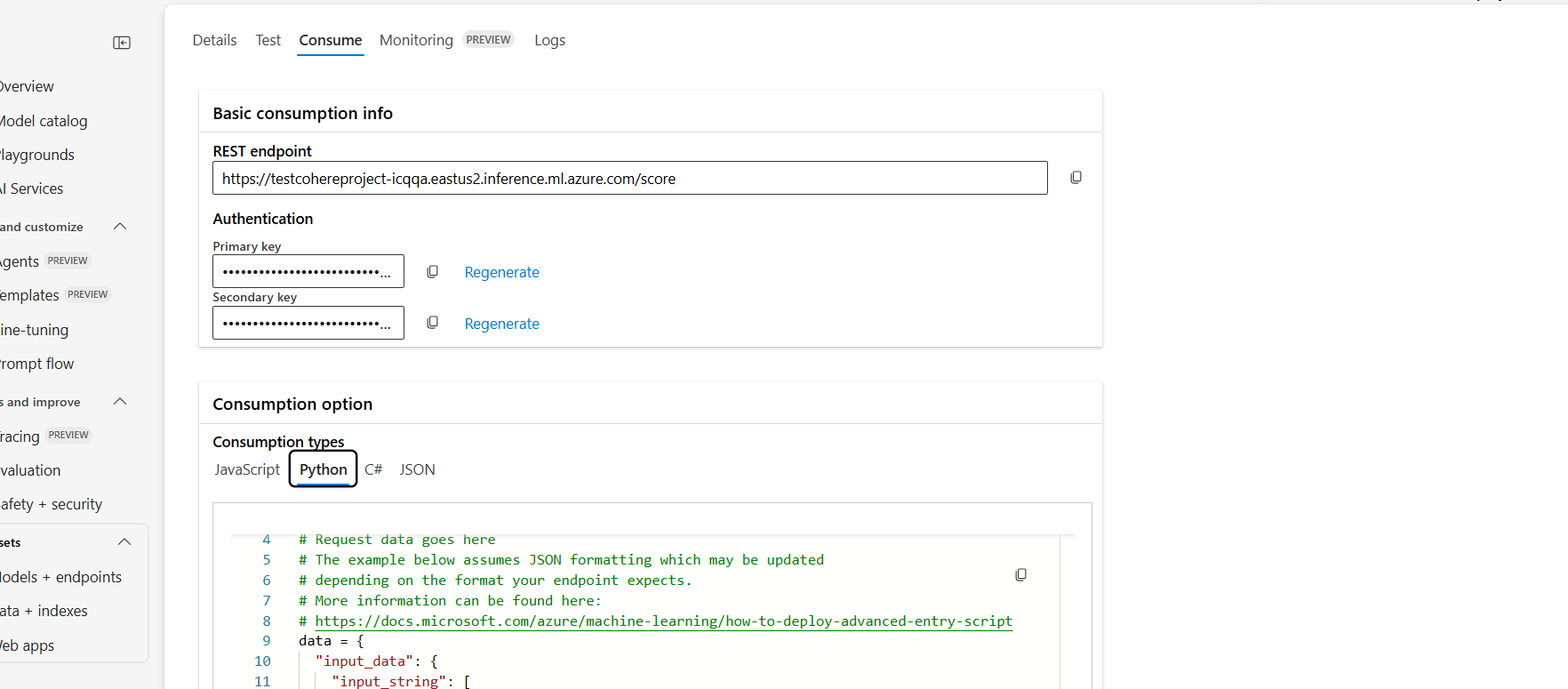The height and width of the screenshot is (689, 1568).
Task: Regenerate the Primary key
Action: pyautogui.click(x=501, y=272)
